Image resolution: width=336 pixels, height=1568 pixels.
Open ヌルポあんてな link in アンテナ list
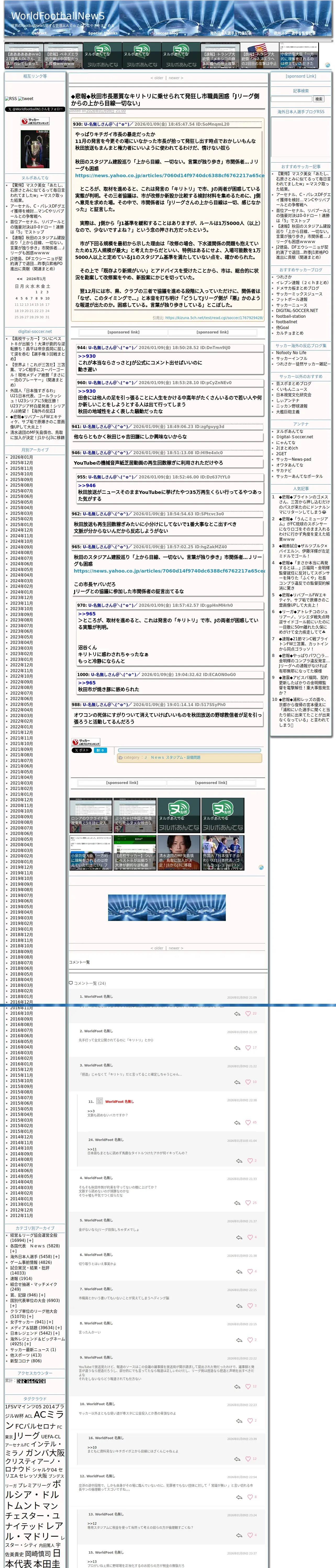tap(289, 431)
